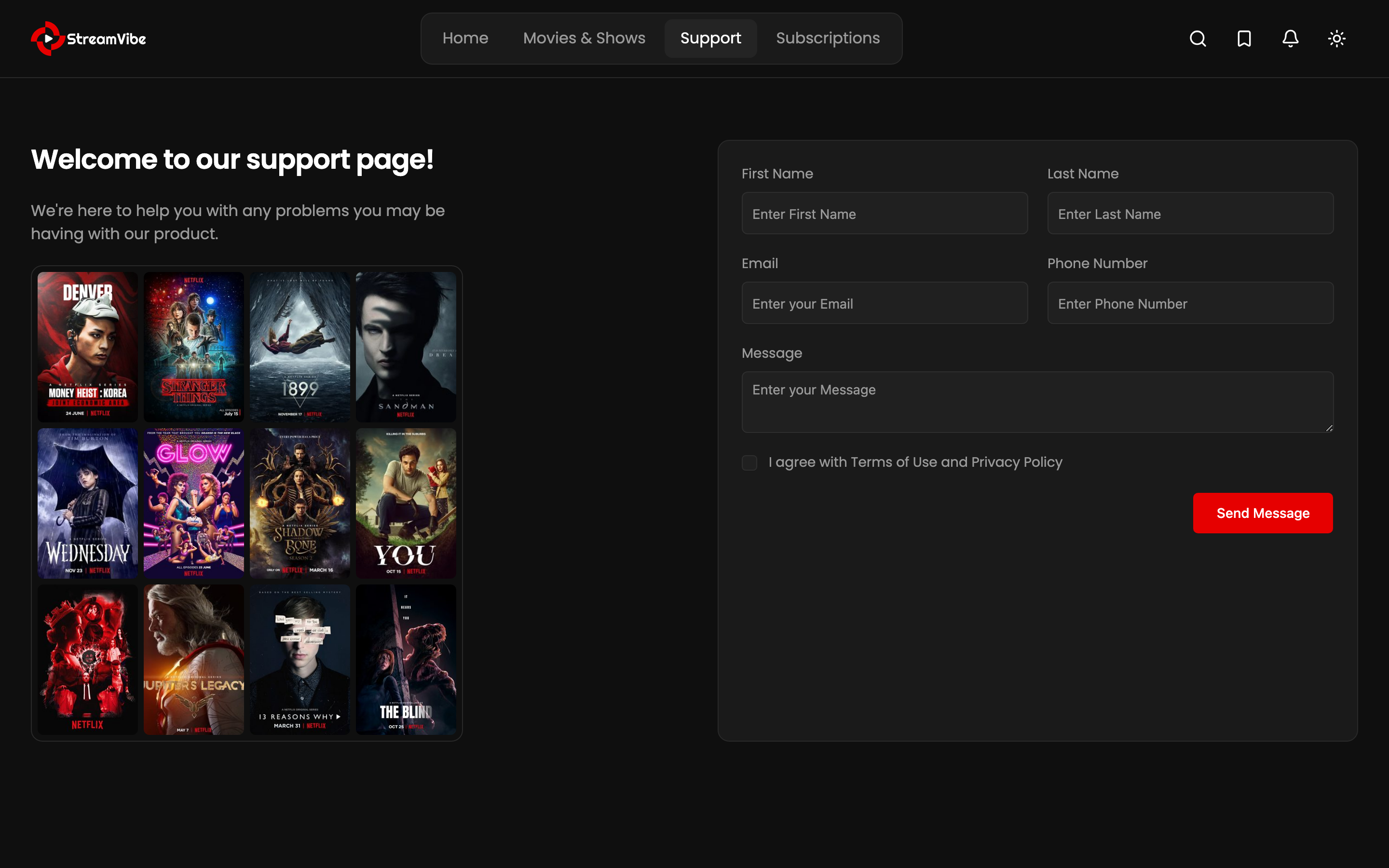Click the 'Welcome to our support page!' heading
Viewport: 1389px width, 868px height.
pyautogui.click(x=232, y=160)
